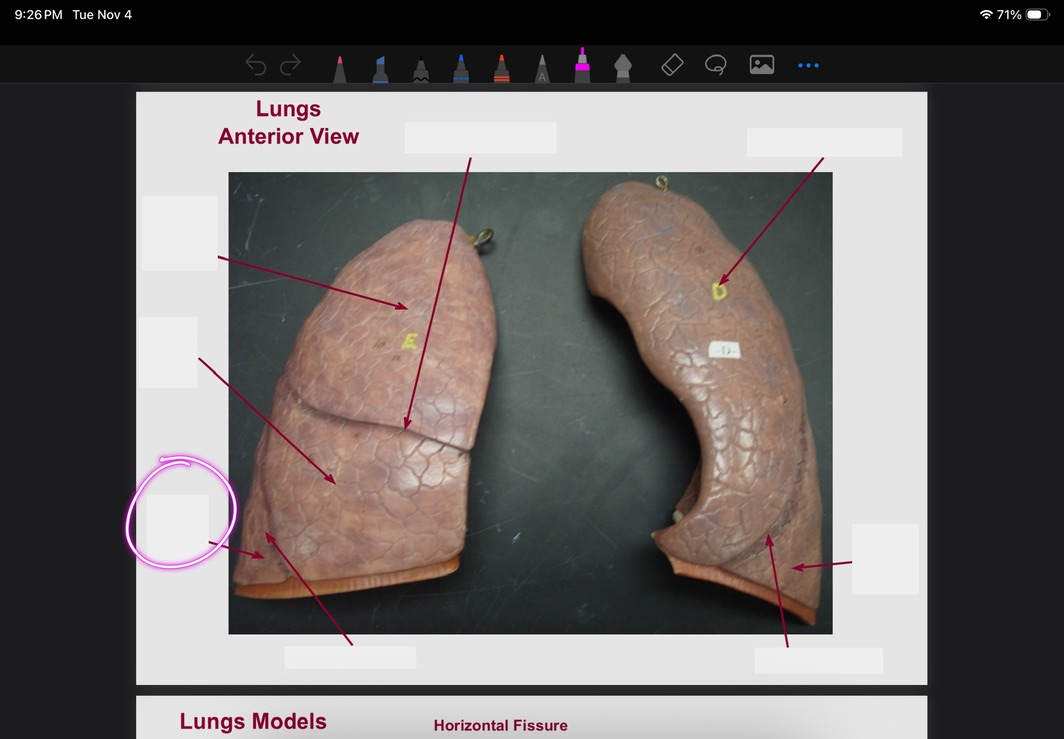Open the blue three-dot more menu

click(808, 66)
